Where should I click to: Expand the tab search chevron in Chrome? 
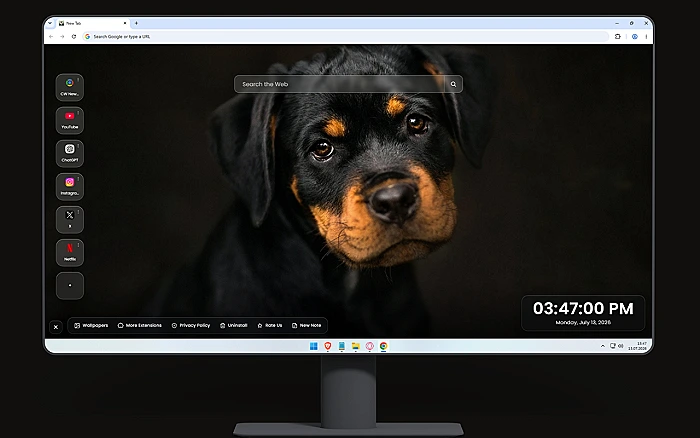point(50,23)
